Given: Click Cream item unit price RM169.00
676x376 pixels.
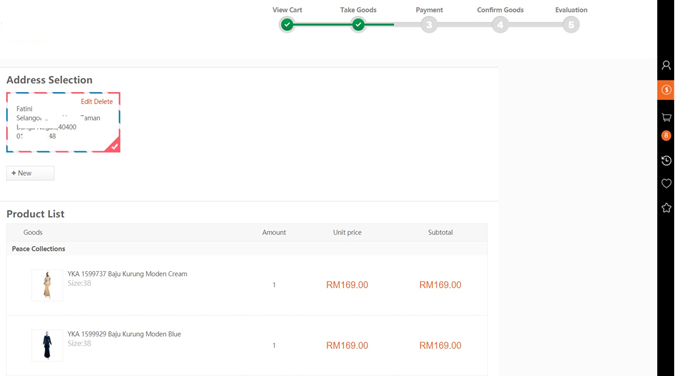Looking at the screenshot, I should [347, 285].
